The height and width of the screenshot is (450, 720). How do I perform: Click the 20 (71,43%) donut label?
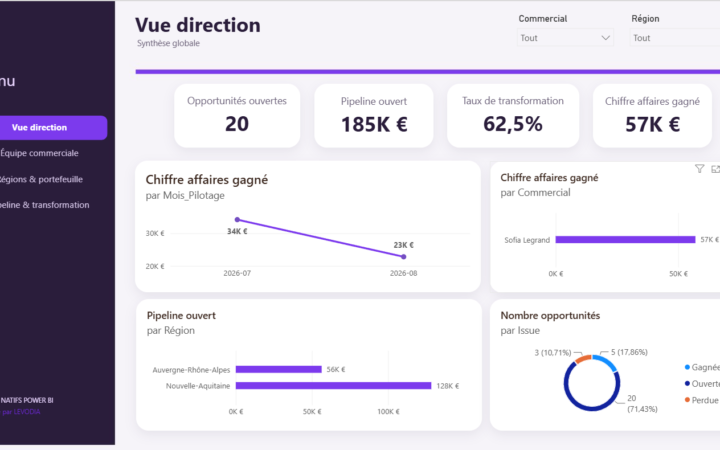[x=642, y=404]
